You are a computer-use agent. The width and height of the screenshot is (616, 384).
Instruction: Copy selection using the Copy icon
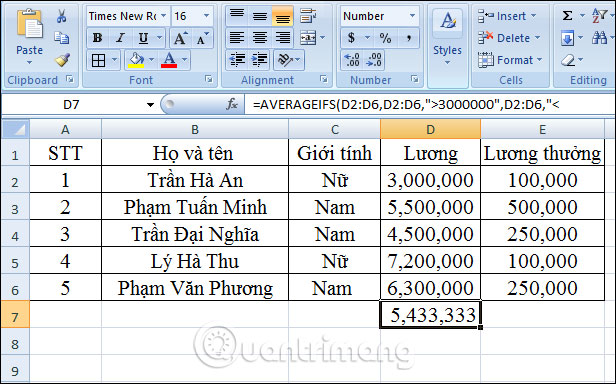[62, 38]
